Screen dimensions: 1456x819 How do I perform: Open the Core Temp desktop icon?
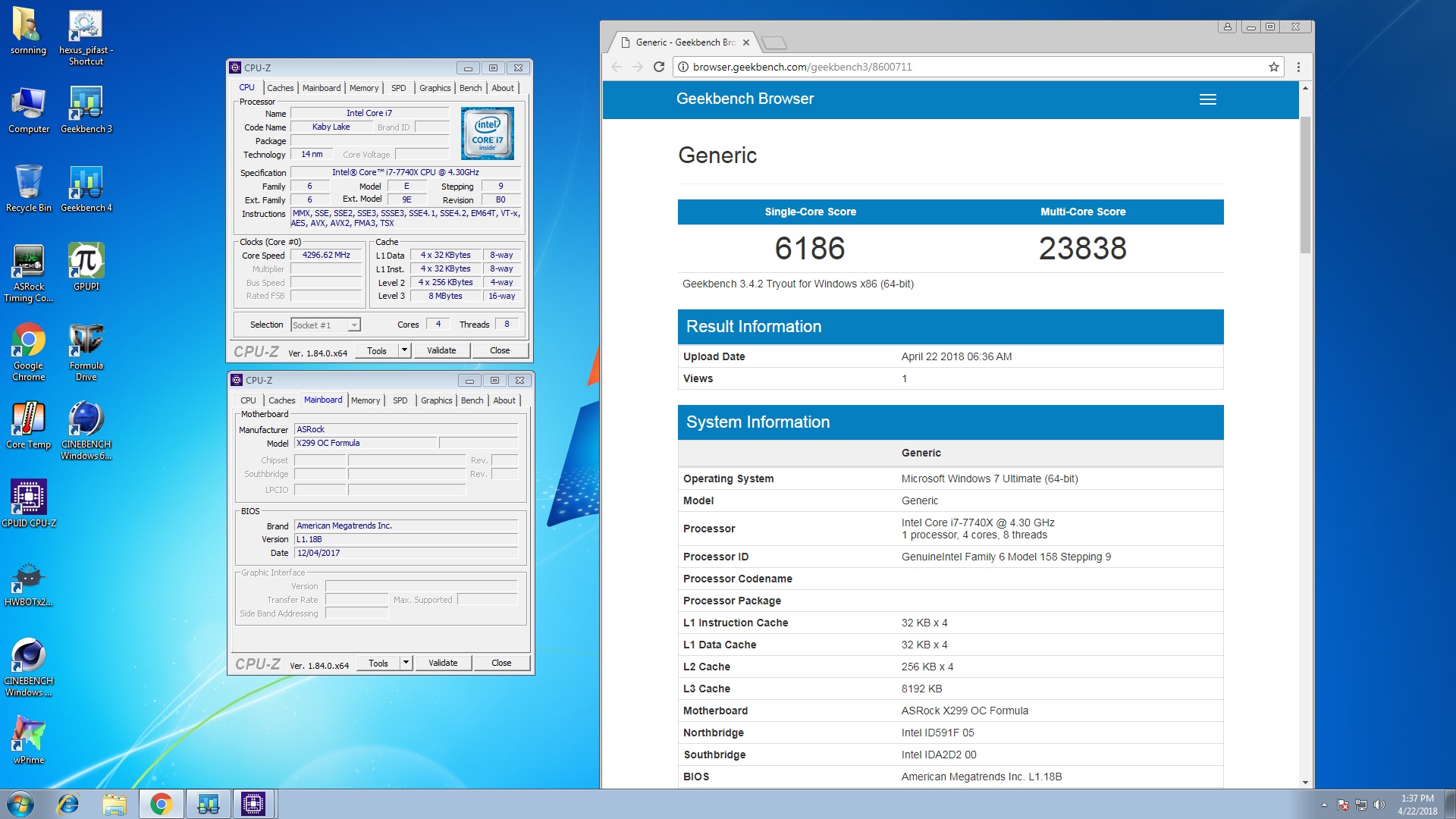(x=29, y=426)
